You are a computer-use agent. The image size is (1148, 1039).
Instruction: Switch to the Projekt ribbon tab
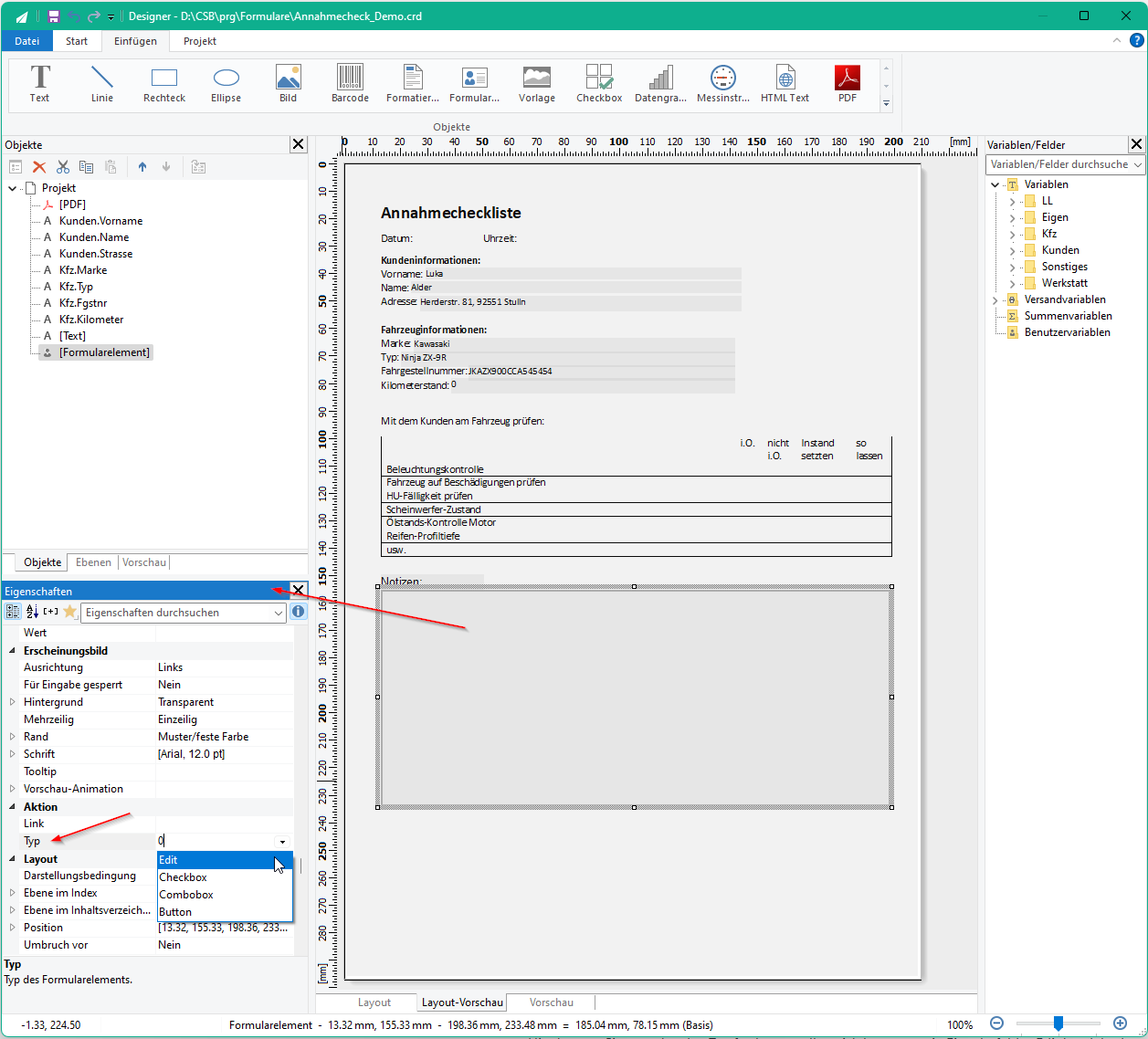200,41
